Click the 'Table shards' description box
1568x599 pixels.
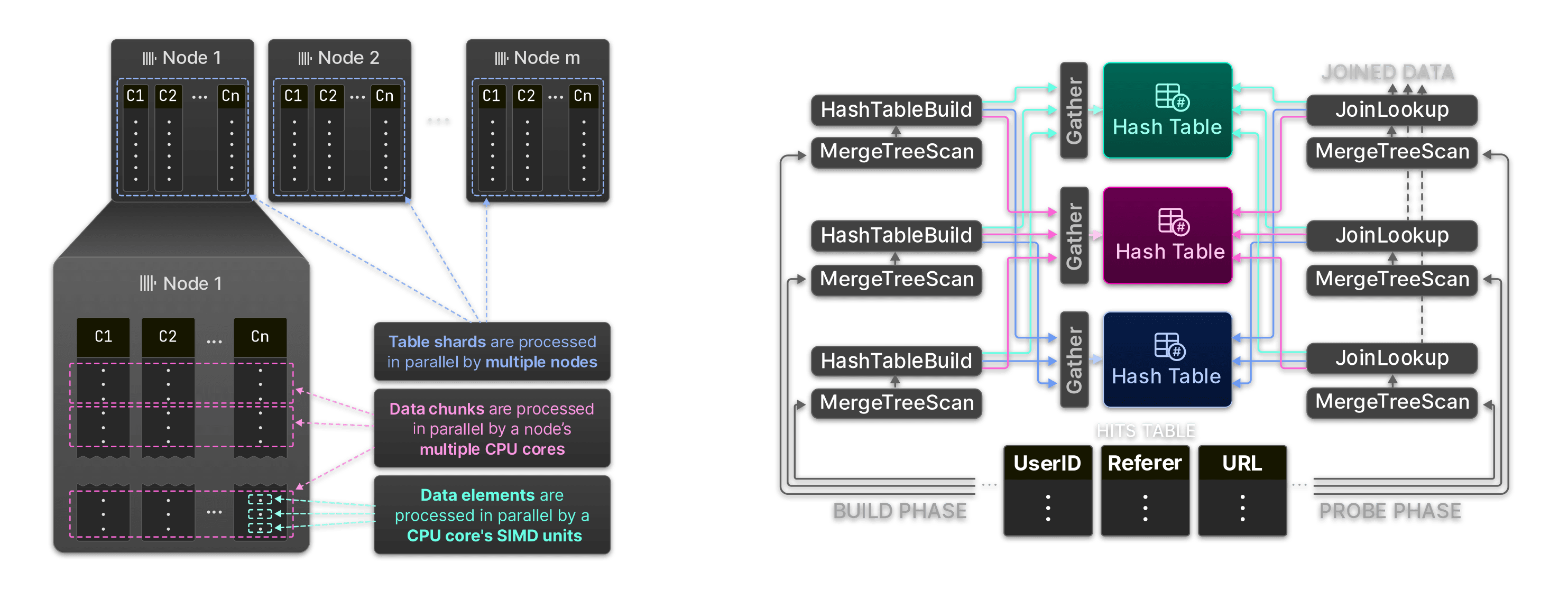(492, 352)
